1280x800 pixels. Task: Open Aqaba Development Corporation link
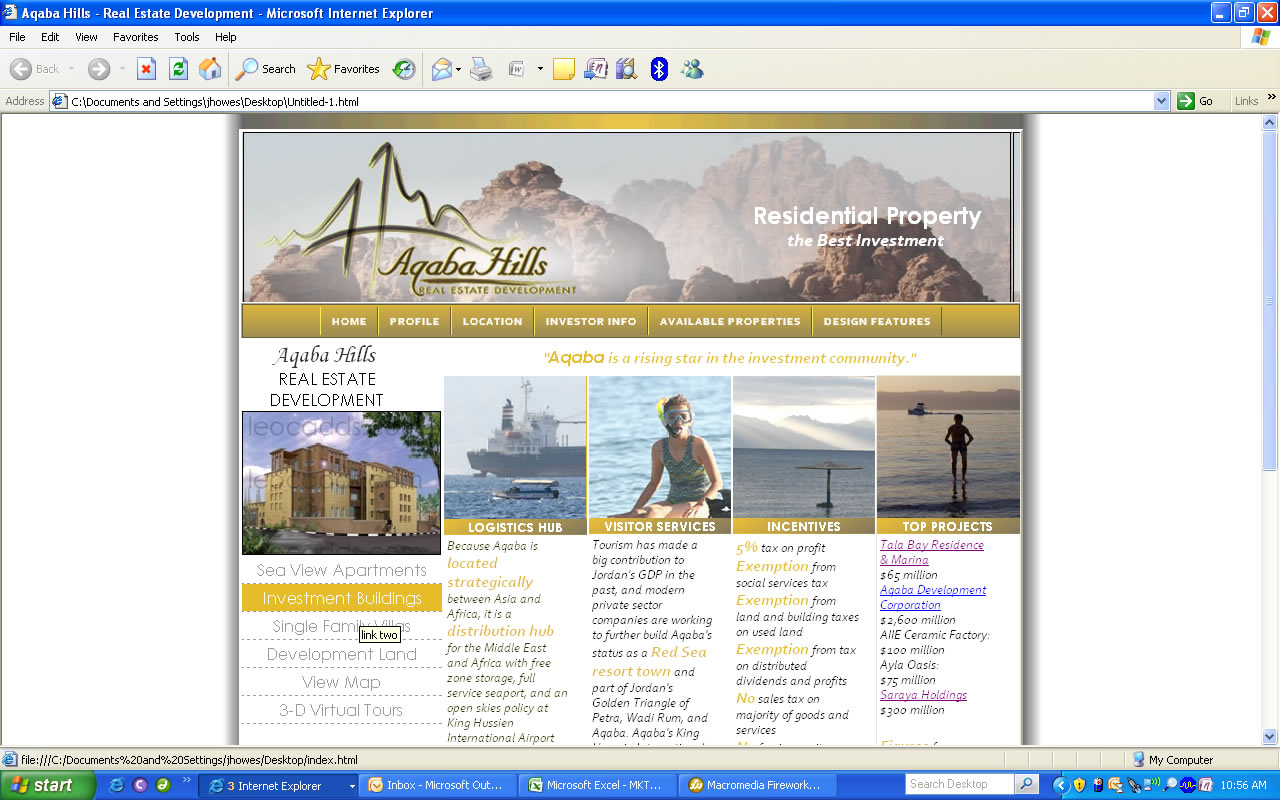(933, 597)
